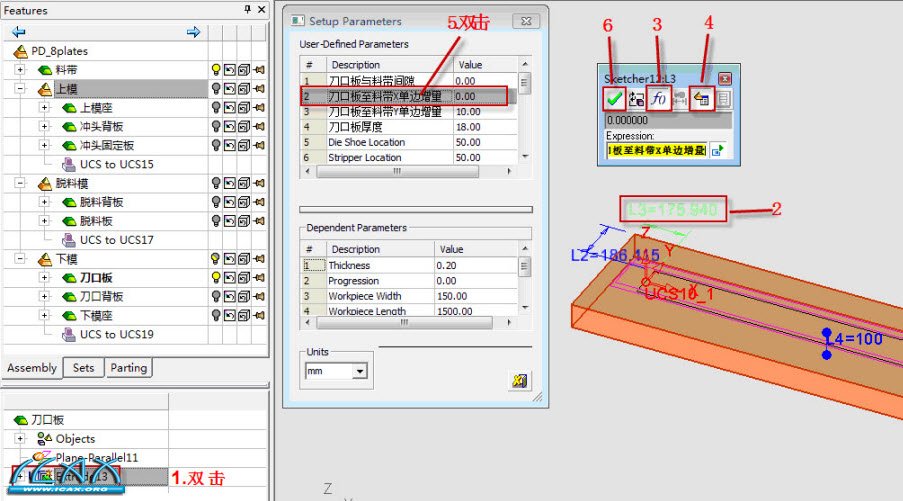Select parameter row 刀口板厚度 value 18.00

[408, 127]
